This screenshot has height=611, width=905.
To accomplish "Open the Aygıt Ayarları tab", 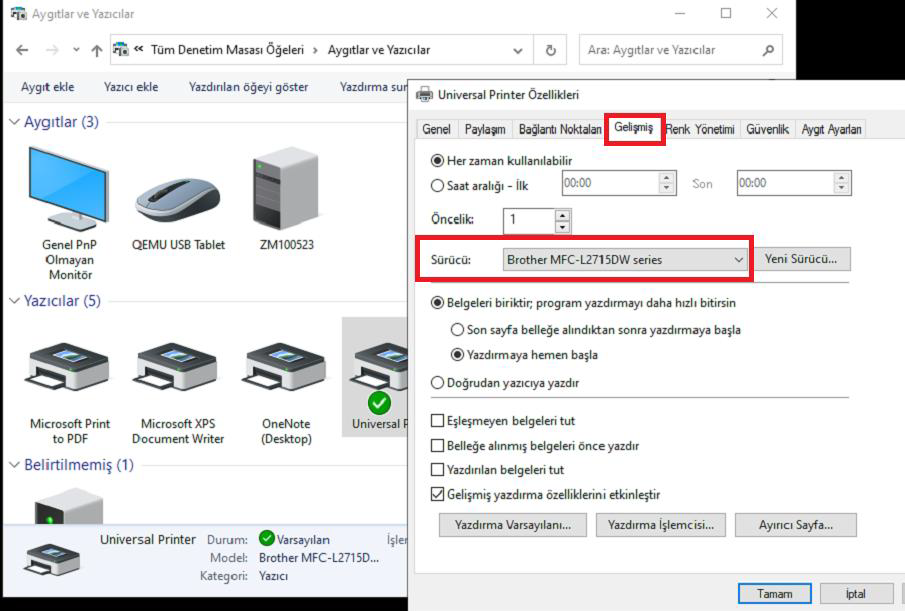I will [831, 129].
